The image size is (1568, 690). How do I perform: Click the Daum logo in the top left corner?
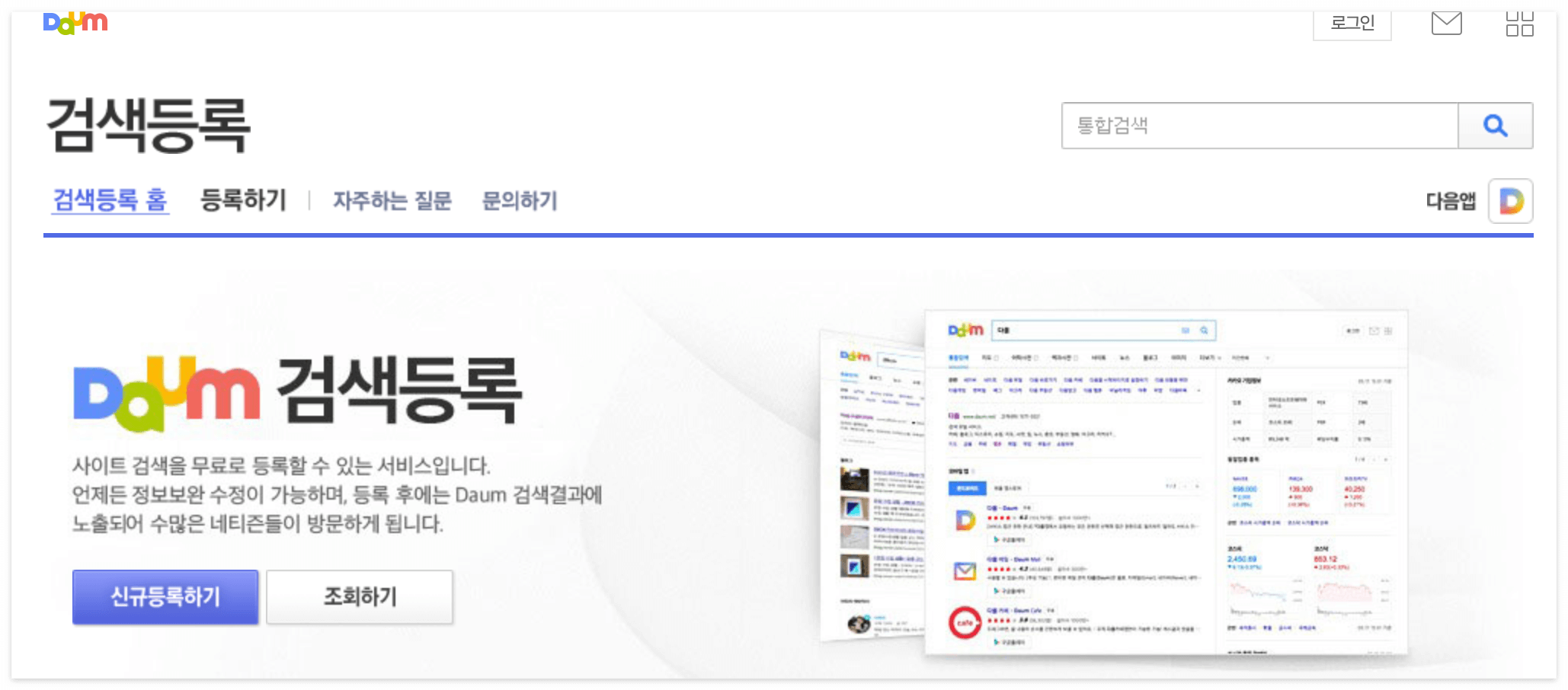(75, 22)
